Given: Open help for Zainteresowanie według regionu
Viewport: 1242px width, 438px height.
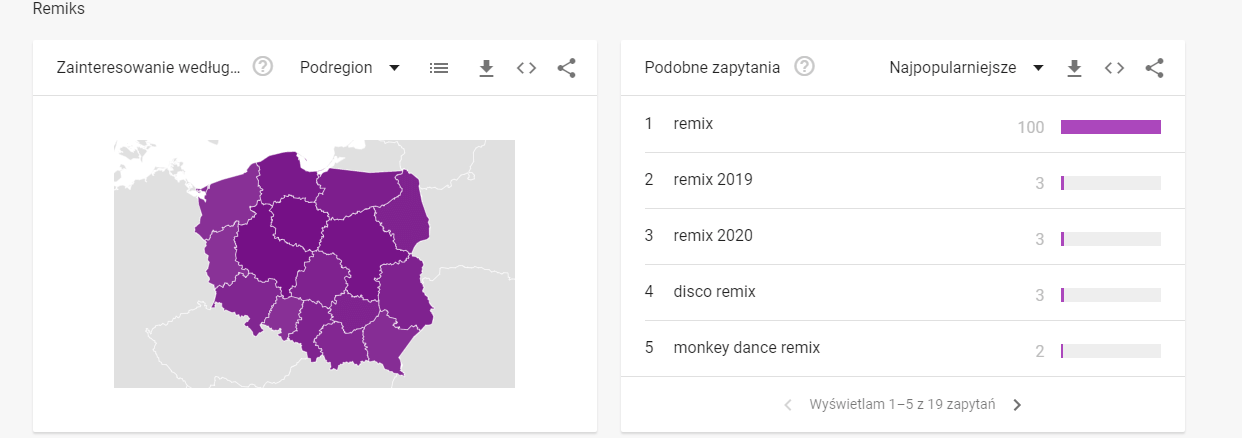Looking at the screenshot, I should pyautogui.click(x=263, y=68).
